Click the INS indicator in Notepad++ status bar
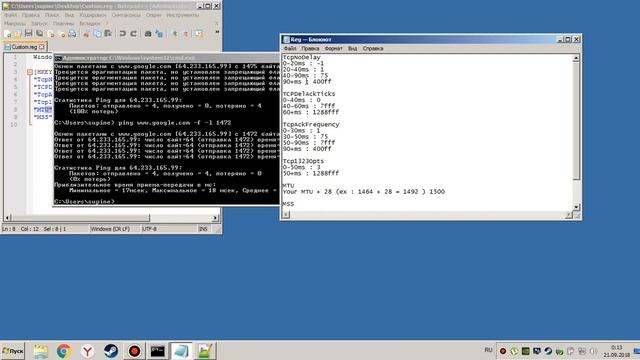This screenshot has width=640, height=360. [x=203, y=229]
